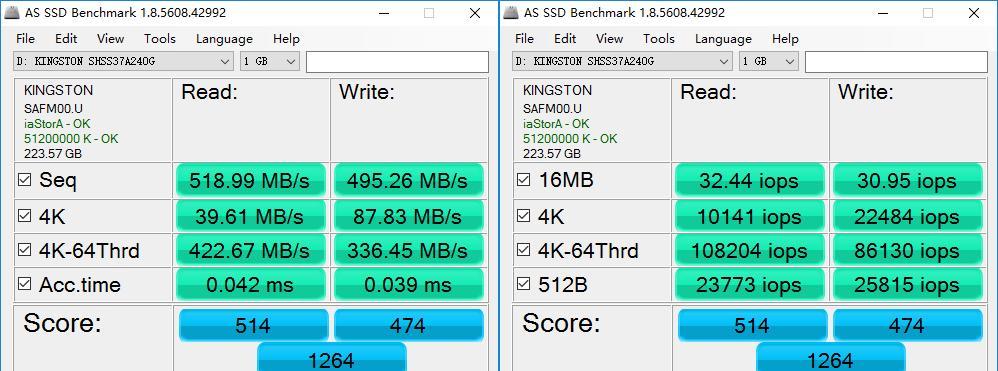This screenshot has height=371, width=998.
Task: Click the 108204 iops read result
Action: [x=750, y=249]
